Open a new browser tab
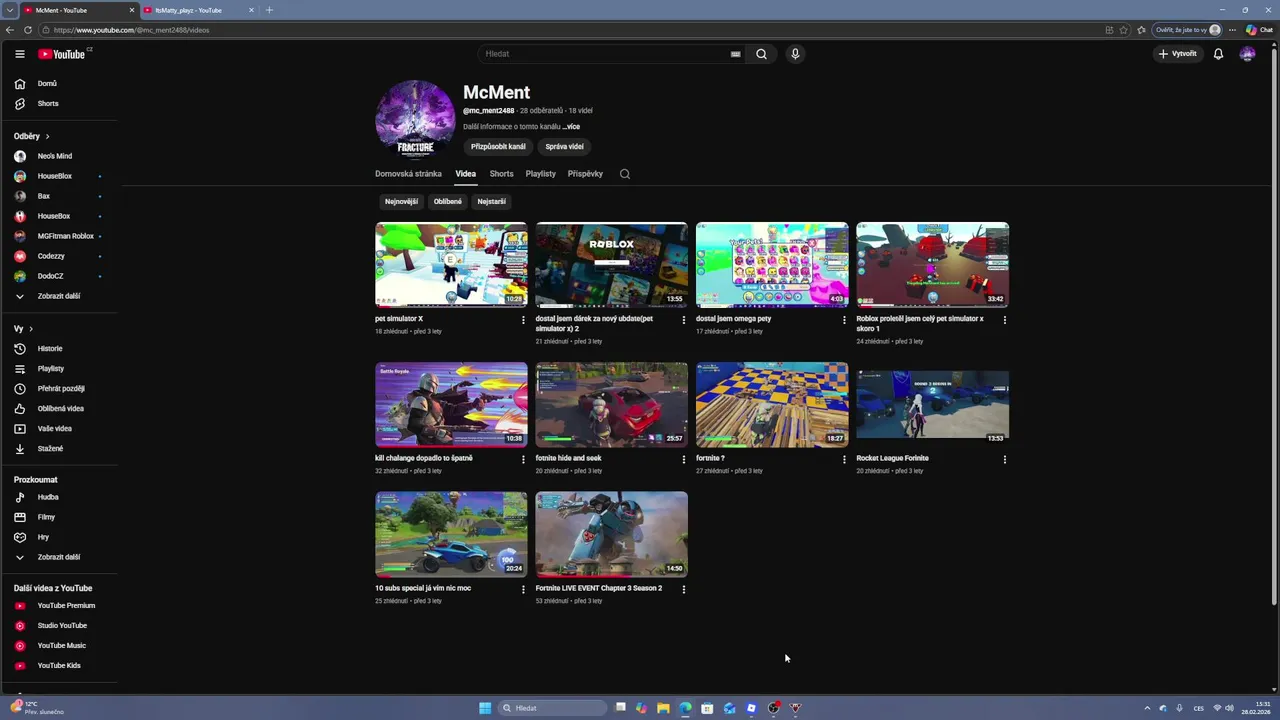The height and width of the screenshot is (720, 1280). point(269,10)
